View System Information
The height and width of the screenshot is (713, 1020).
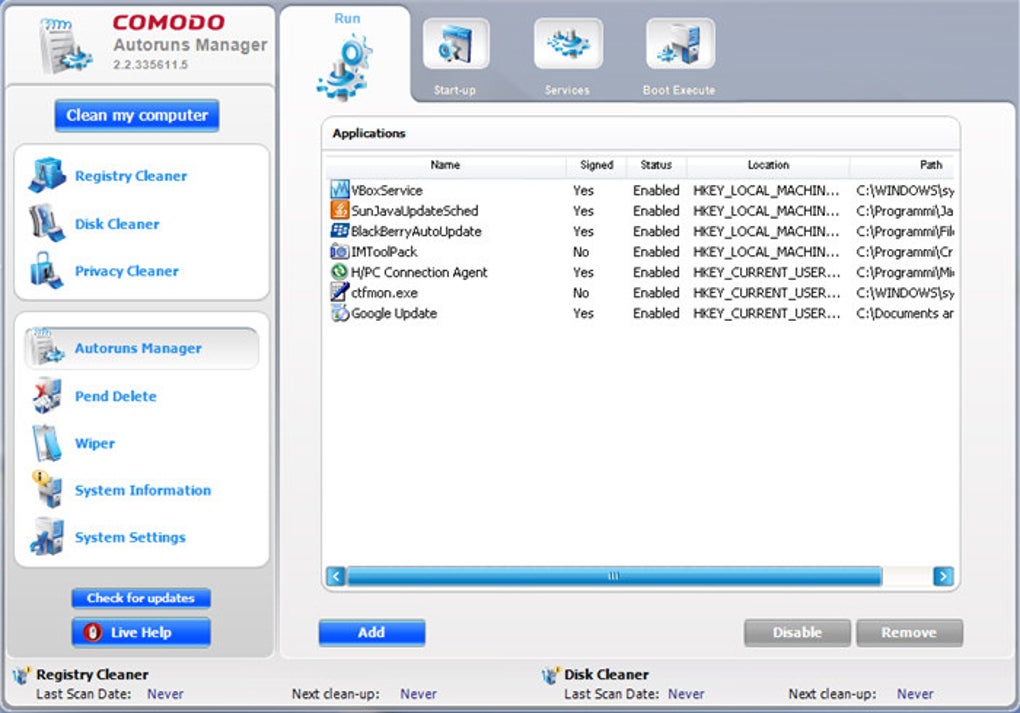coord(142,490)
